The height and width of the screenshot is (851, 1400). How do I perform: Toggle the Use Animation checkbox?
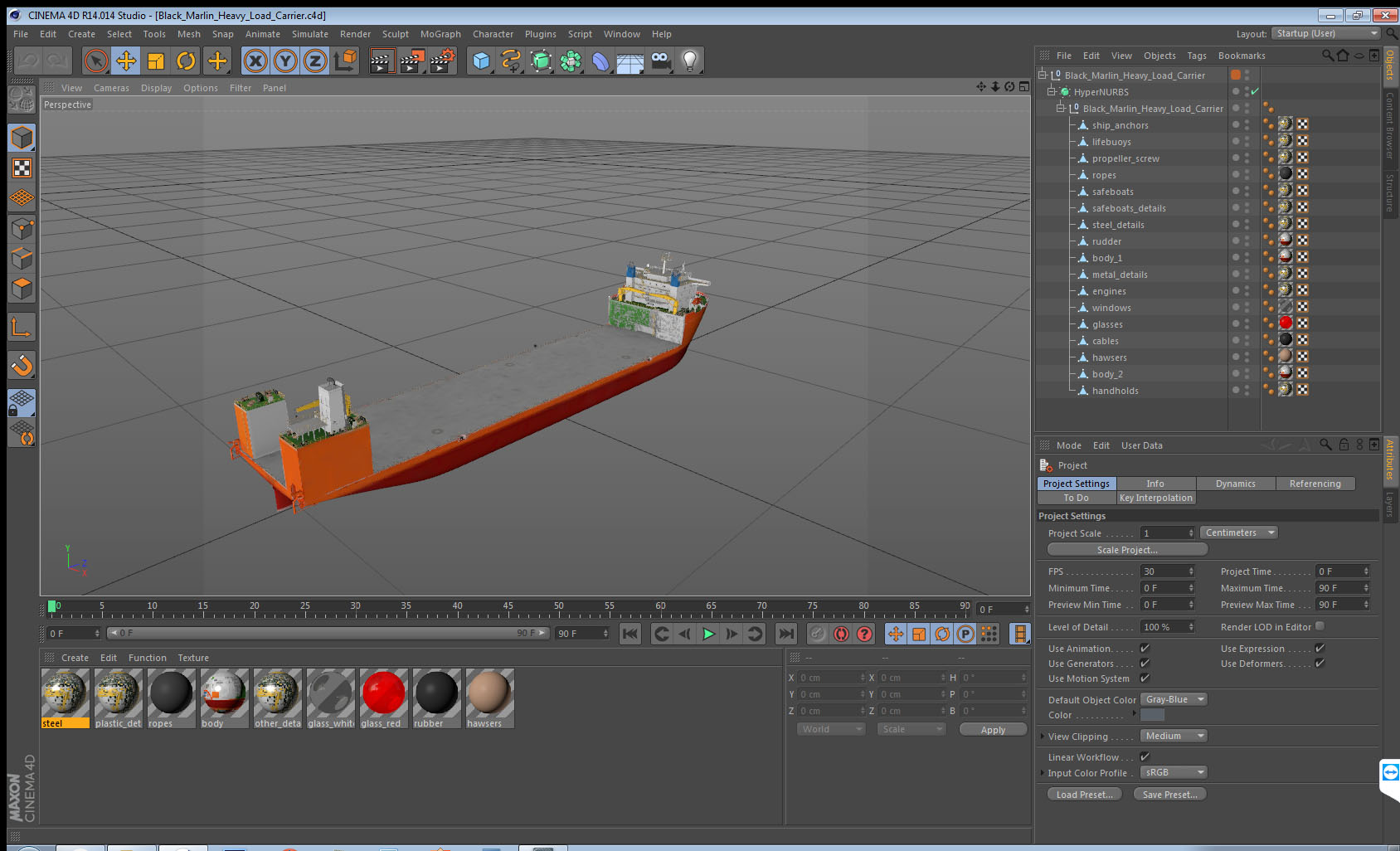click(1145, 649)
